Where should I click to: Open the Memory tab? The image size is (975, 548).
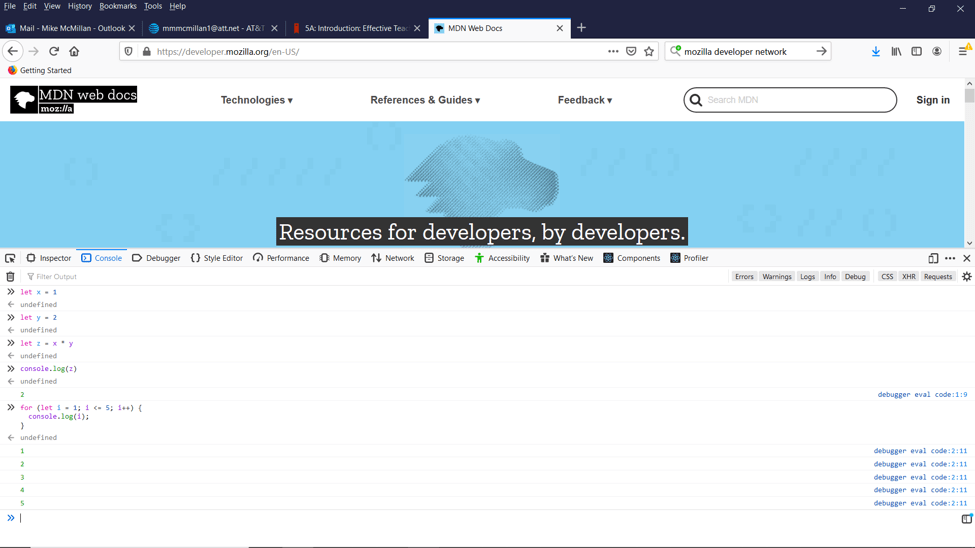pyautogui.click(x=340, y=258)
